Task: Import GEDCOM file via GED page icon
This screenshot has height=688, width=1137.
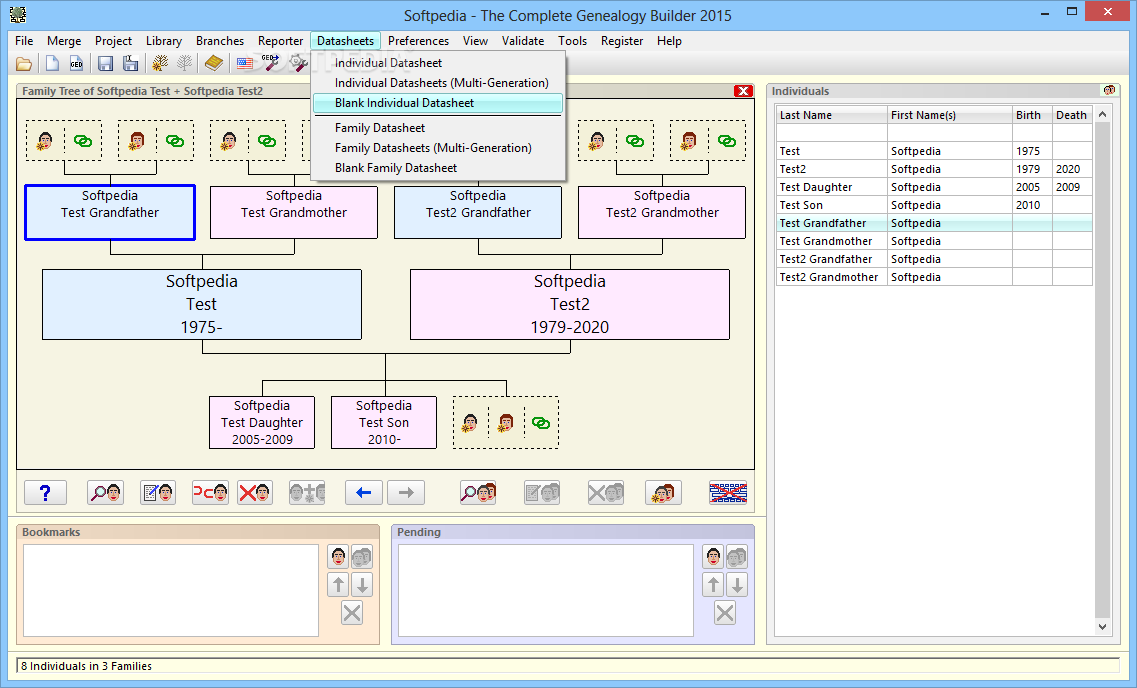Action: point(76,64)
